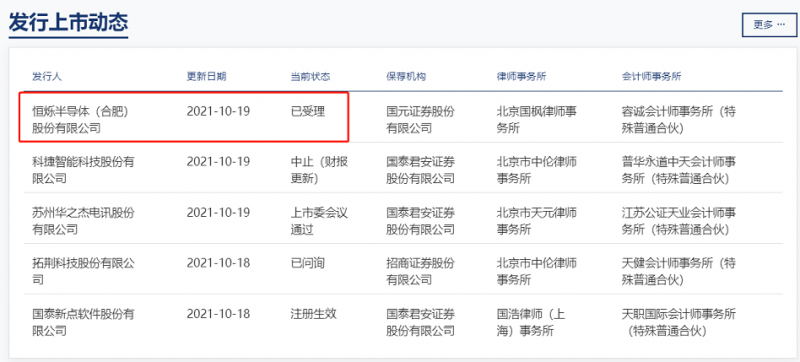Viewport: 800px width, 362px height.
Task: Select the 律师事务所 column header
Action: pos(521,77)
